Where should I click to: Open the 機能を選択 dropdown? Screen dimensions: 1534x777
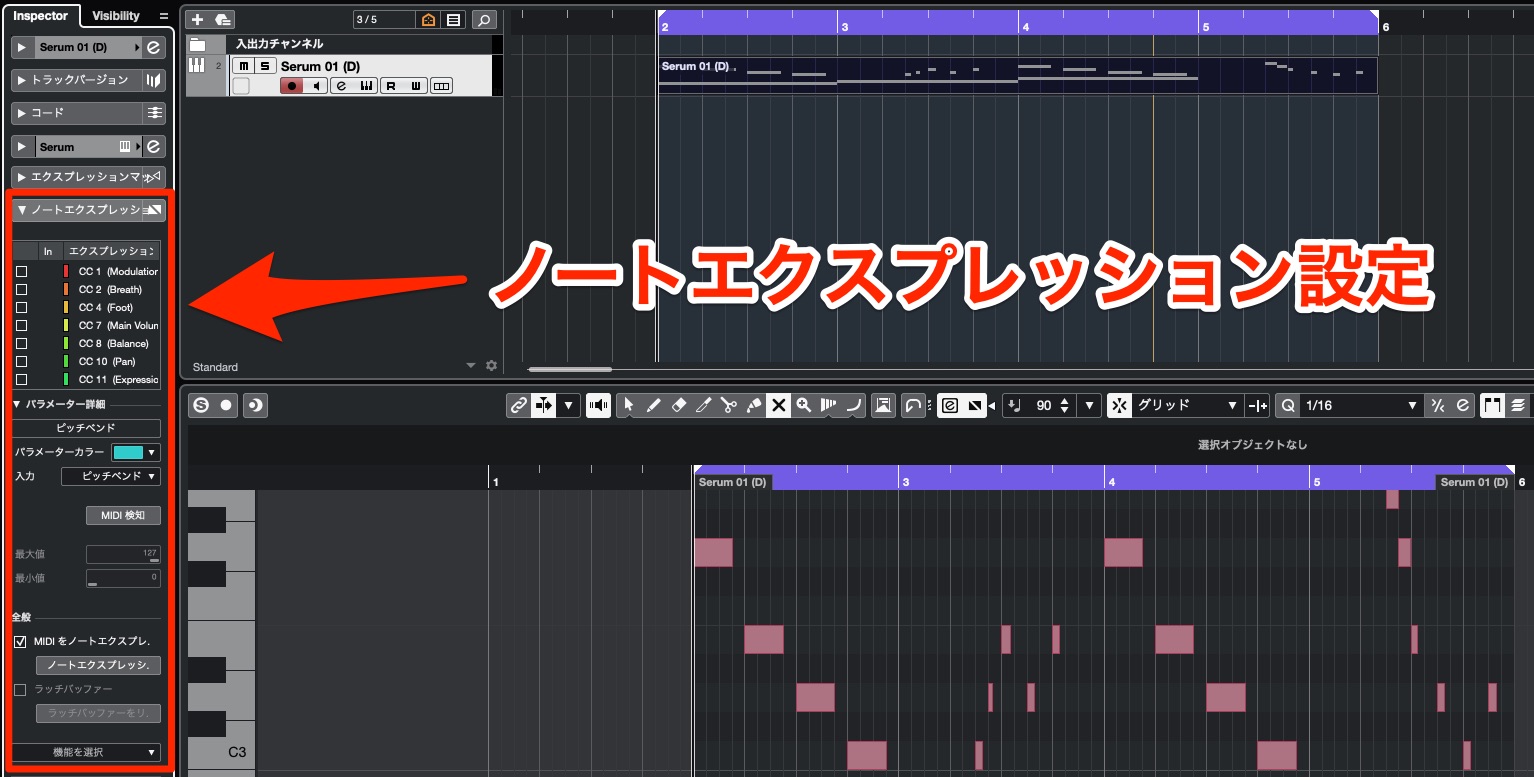(87, 752)
